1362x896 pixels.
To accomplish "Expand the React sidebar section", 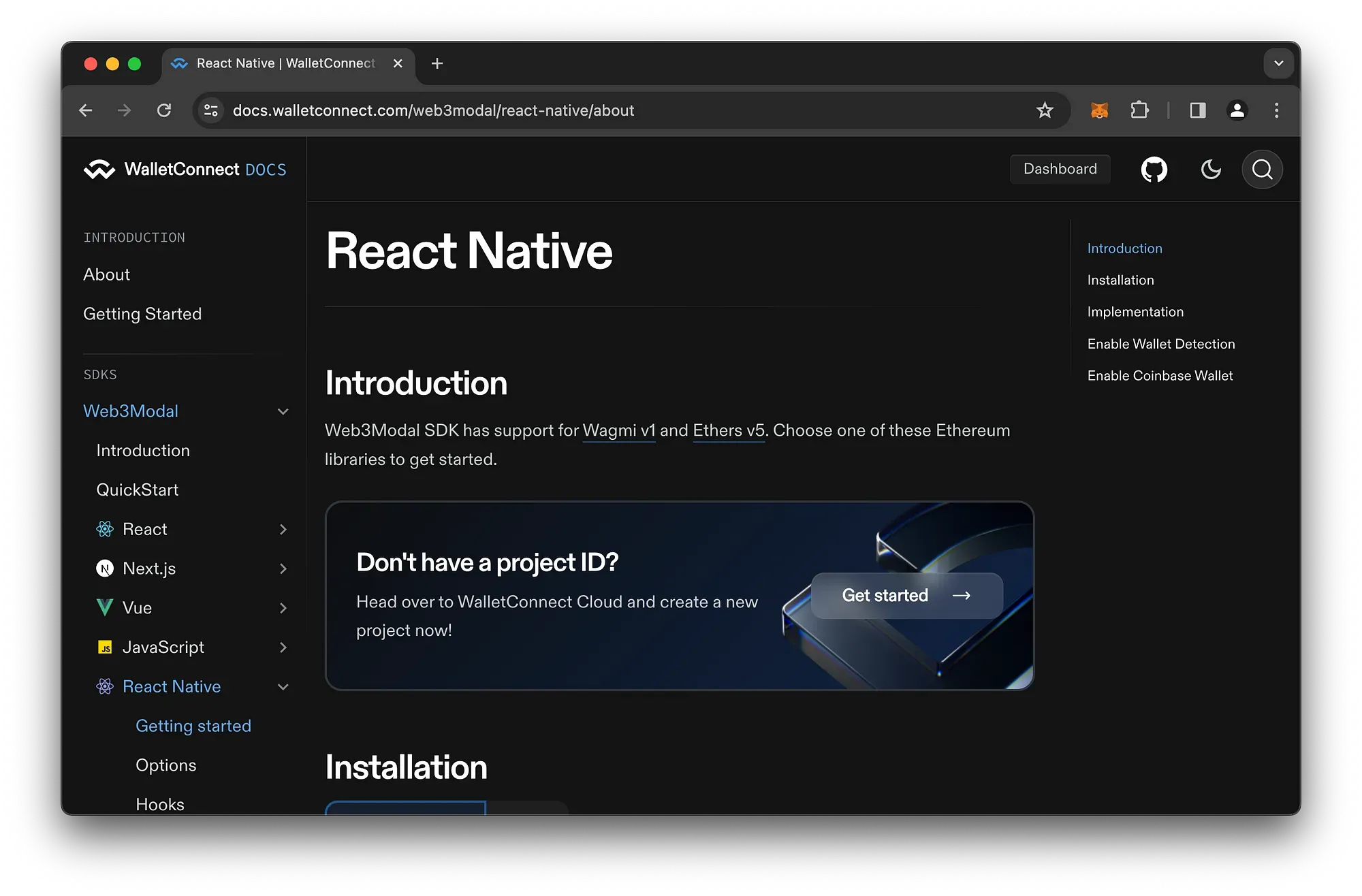I will click(283, 530).
